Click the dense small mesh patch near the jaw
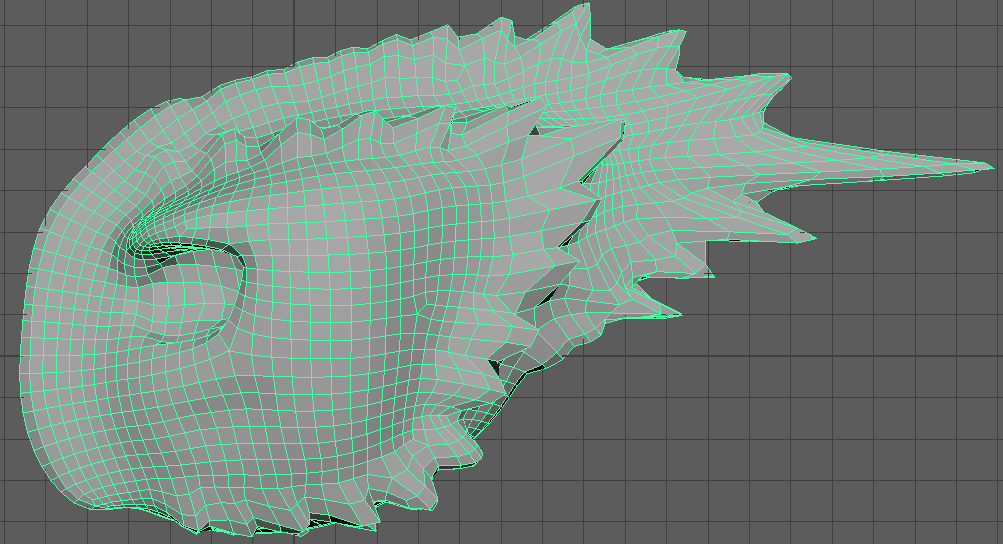The height and width of the screenshot is (544, 1003). pos(481,416)
